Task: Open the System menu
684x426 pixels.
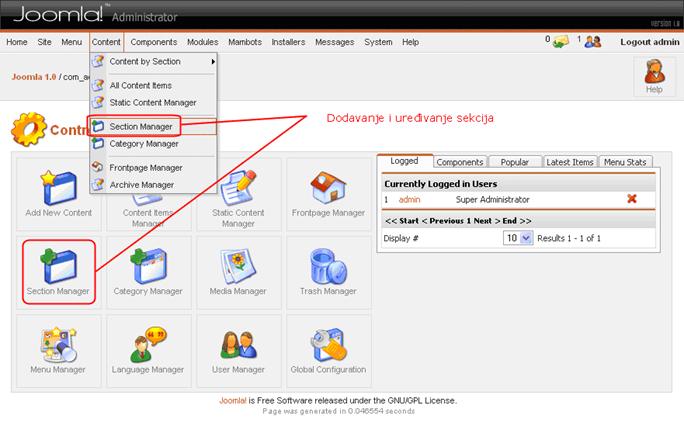Action: click(378, 42)
